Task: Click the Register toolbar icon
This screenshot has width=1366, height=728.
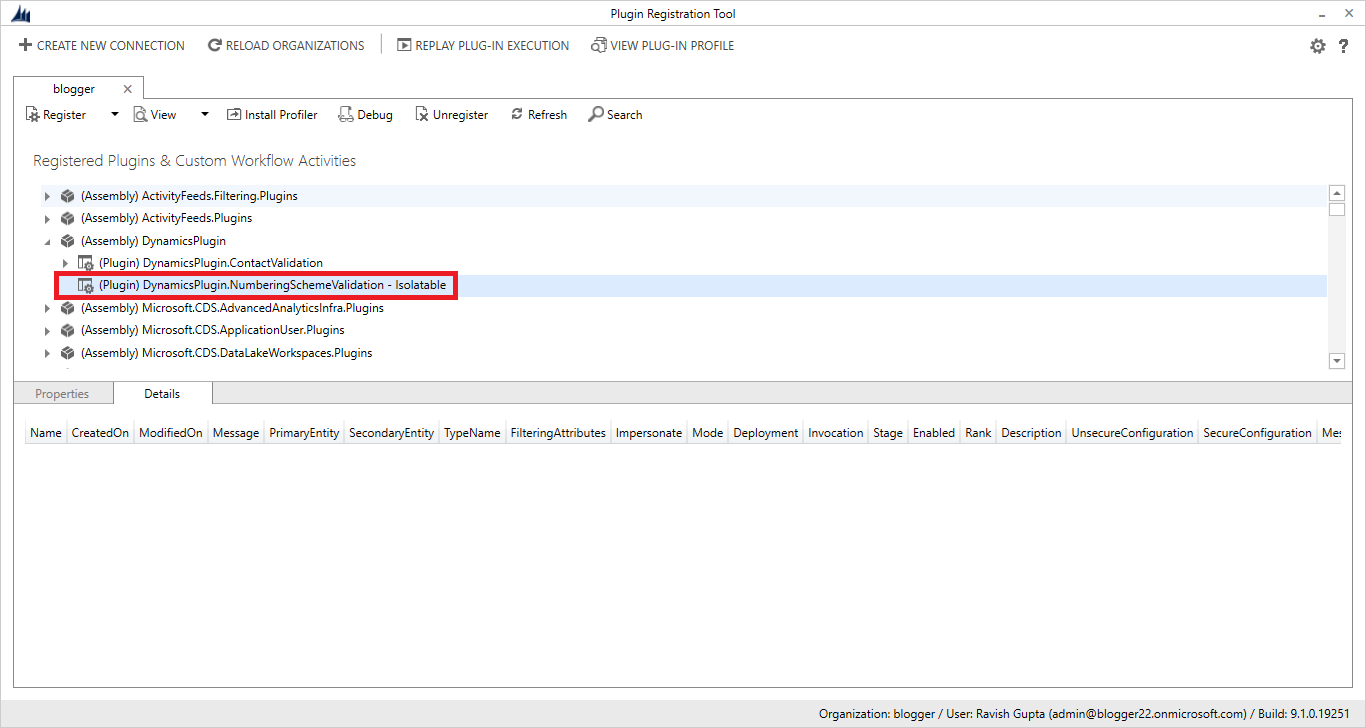Action: pyautogui.click(x=32, y=115)
